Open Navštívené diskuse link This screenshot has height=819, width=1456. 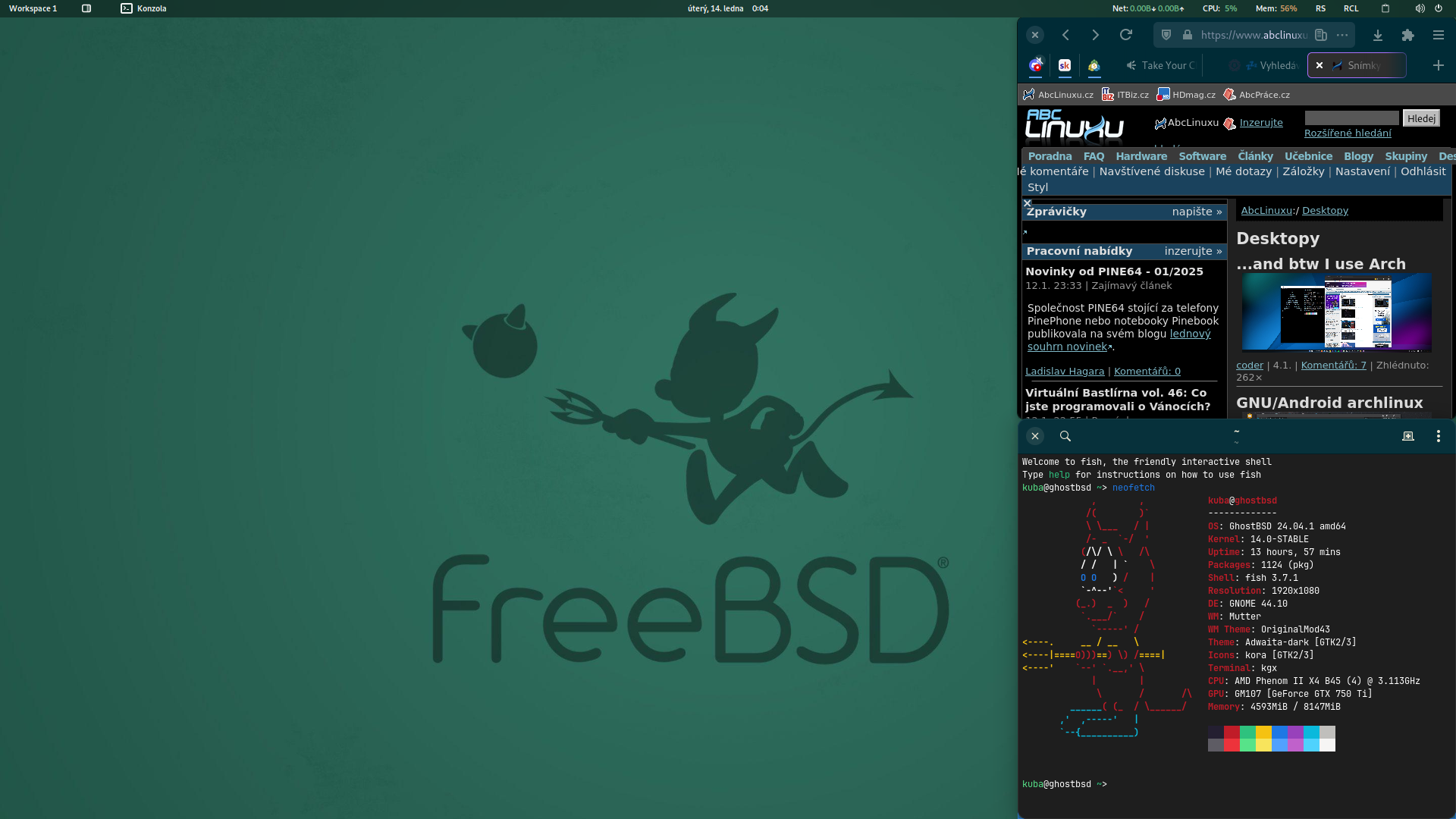click(1152, 171)
